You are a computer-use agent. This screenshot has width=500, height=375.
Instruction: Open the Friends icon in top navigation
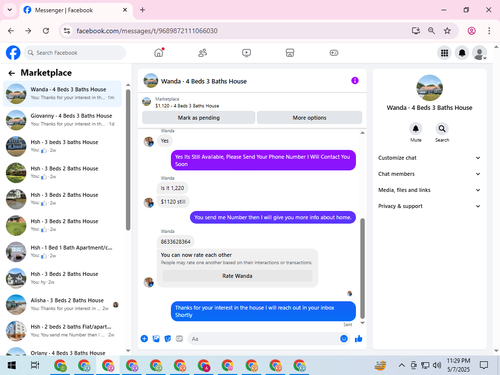click(202, 53)
